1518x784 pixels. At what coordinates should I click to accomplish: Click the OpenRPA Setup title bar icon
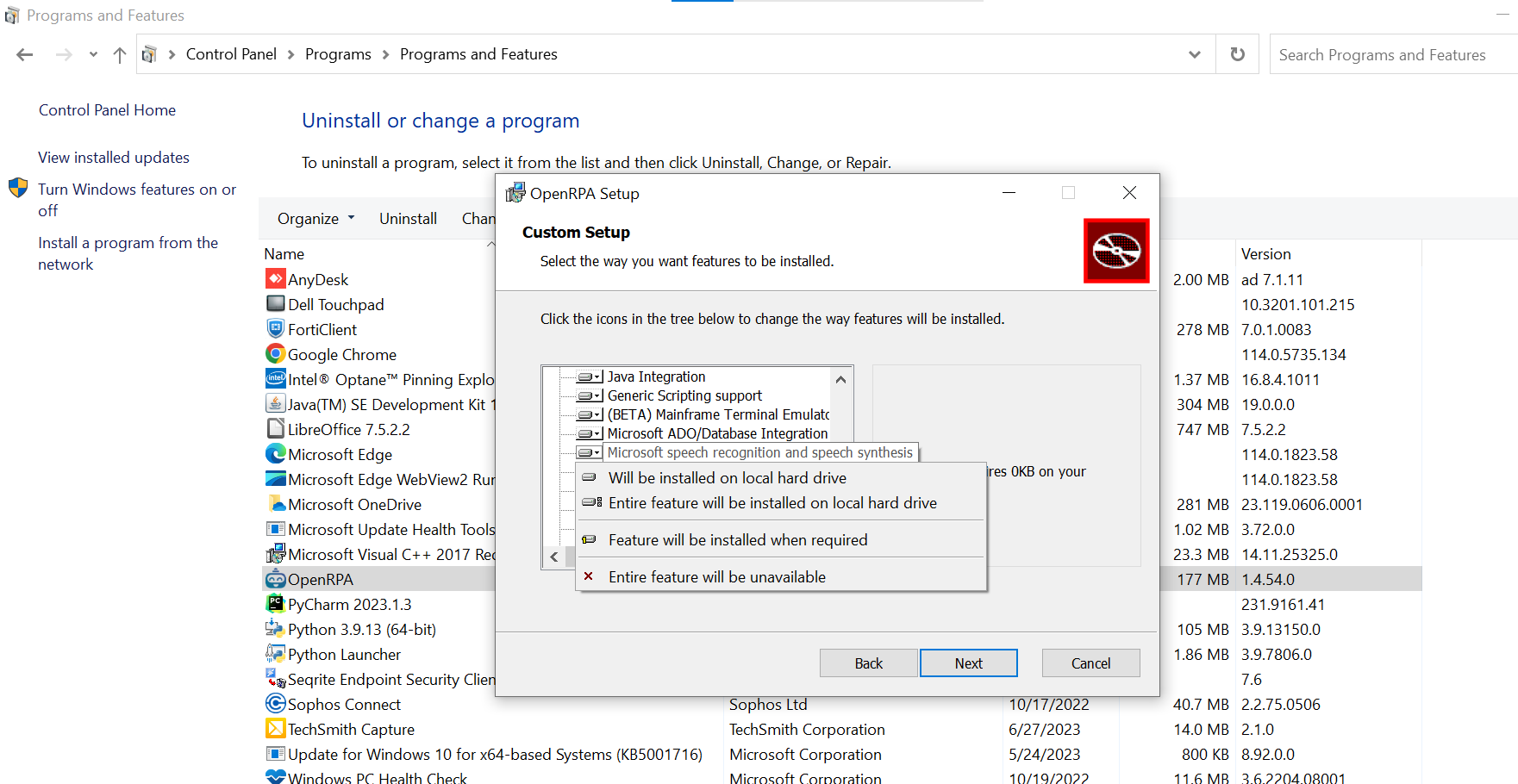515,193
